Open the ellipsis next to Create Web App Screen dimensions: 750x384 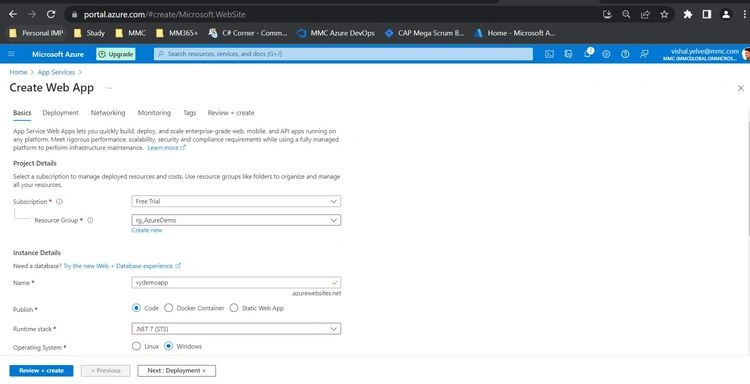(109, 88)
